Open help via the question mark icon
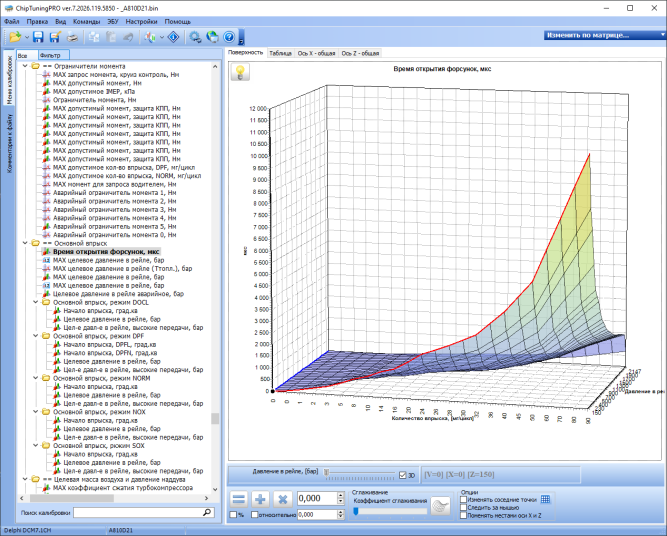The image size is (667, 536). click(x=229, y=37)
